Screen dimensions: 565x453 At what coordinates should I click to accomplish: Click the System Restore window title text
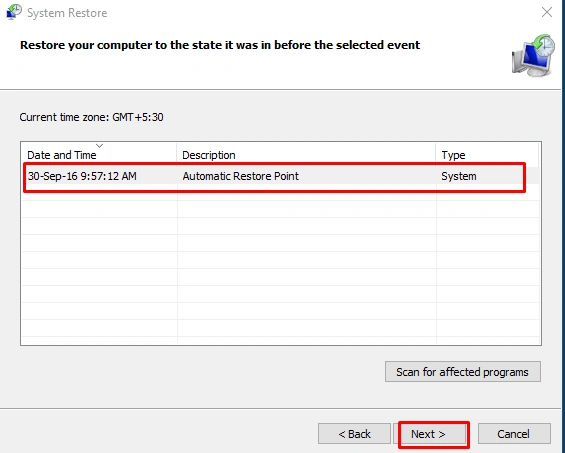67,13
